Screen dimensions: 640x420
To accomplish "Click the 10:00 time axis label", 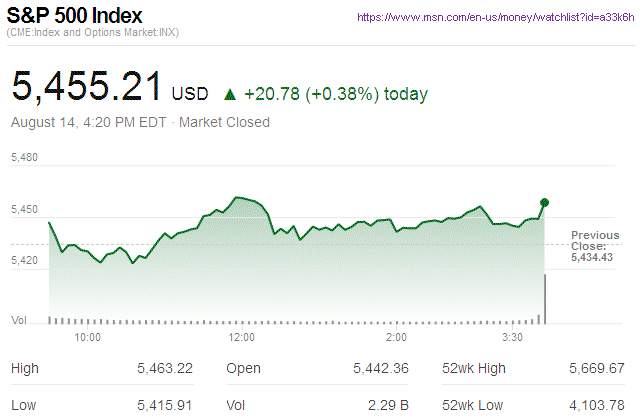I will [x=88, y=337].
